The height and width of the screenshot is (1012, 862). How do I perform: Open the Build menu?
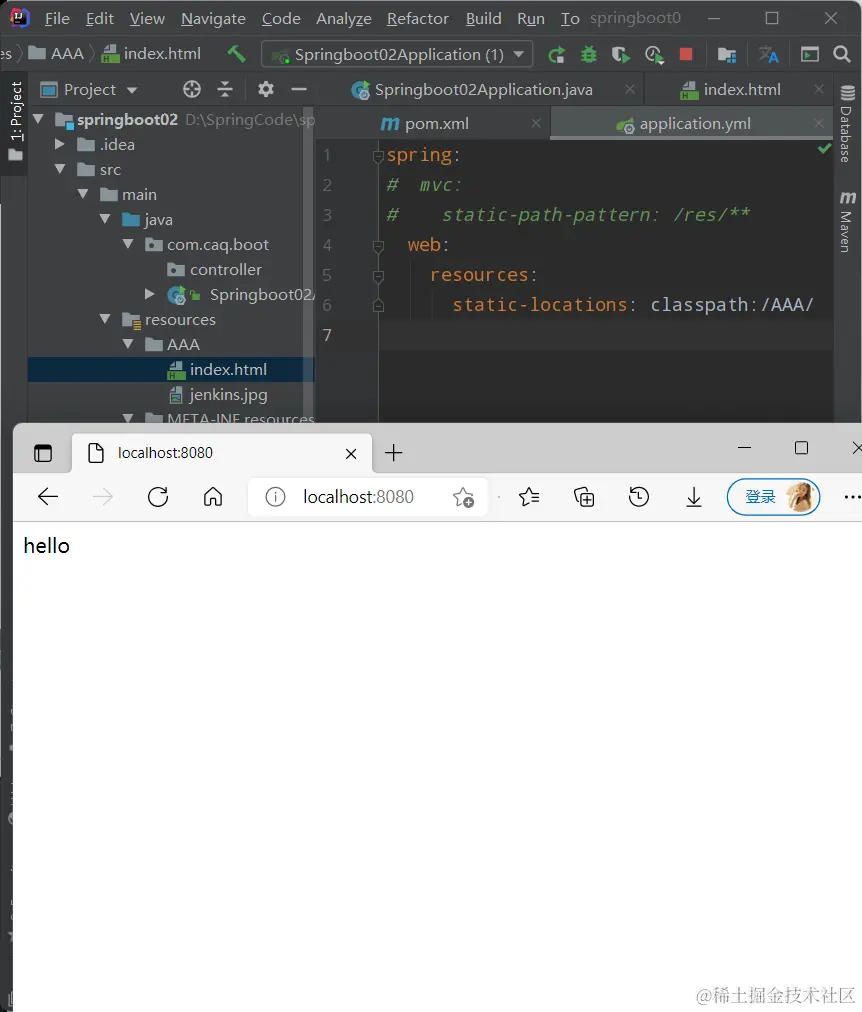pos(483,19)
